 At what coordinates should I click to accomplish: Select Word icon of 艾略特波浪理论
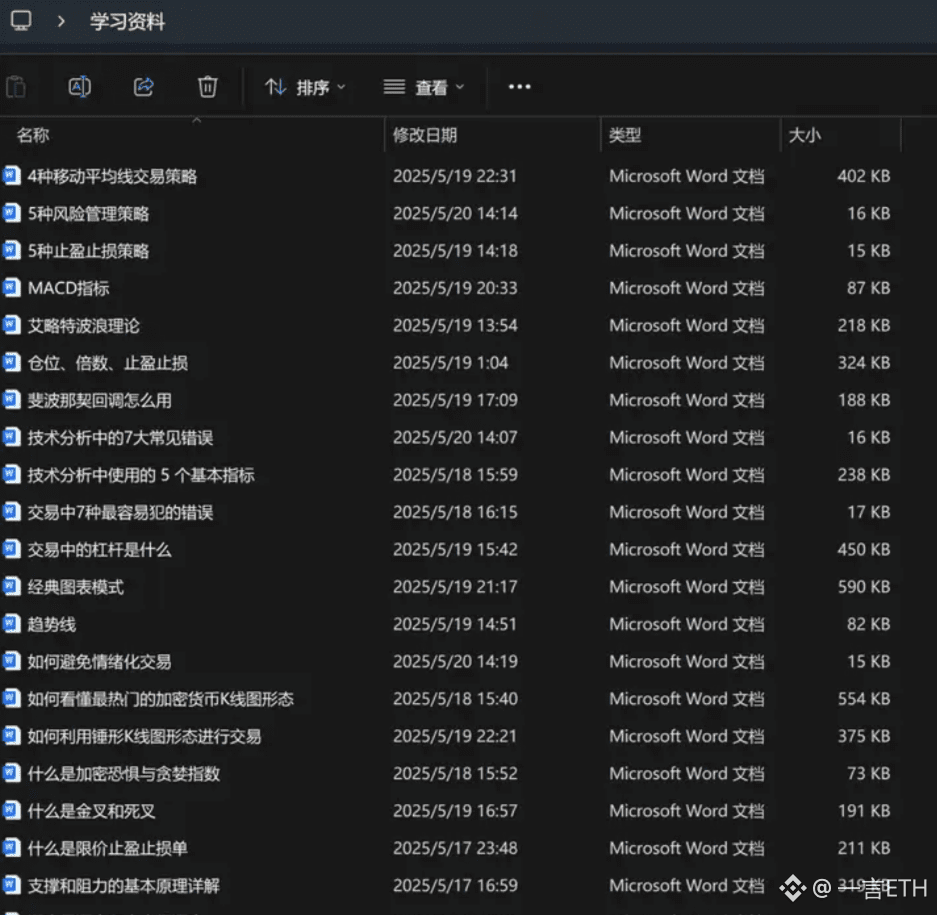click(x=11, y=326)
